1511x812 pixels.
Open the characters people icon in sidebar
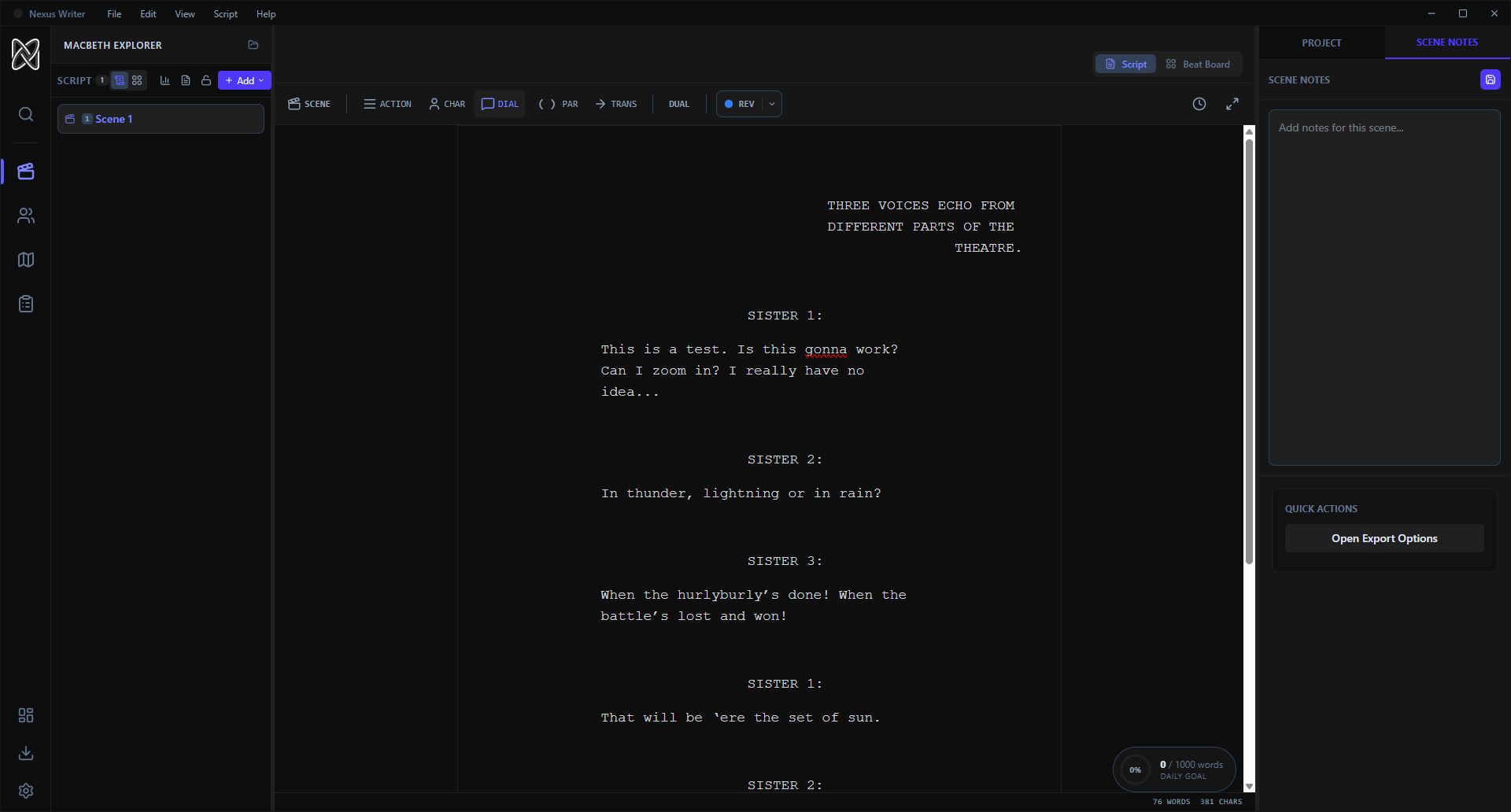pyautogui.click(x=26, y=216)
